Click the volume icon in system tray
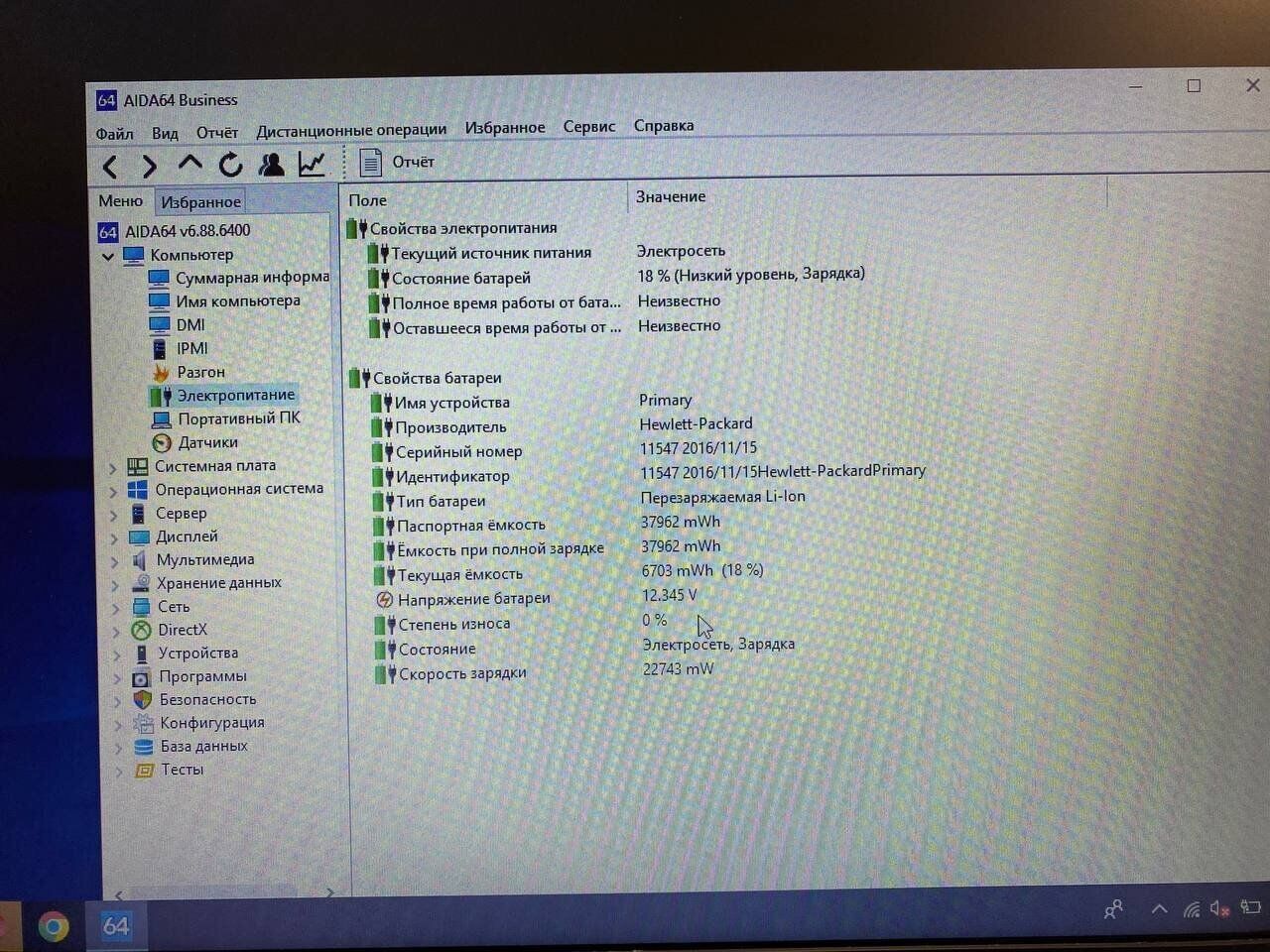Screen dimensions: 1270x952 (x=1219, y=907)
